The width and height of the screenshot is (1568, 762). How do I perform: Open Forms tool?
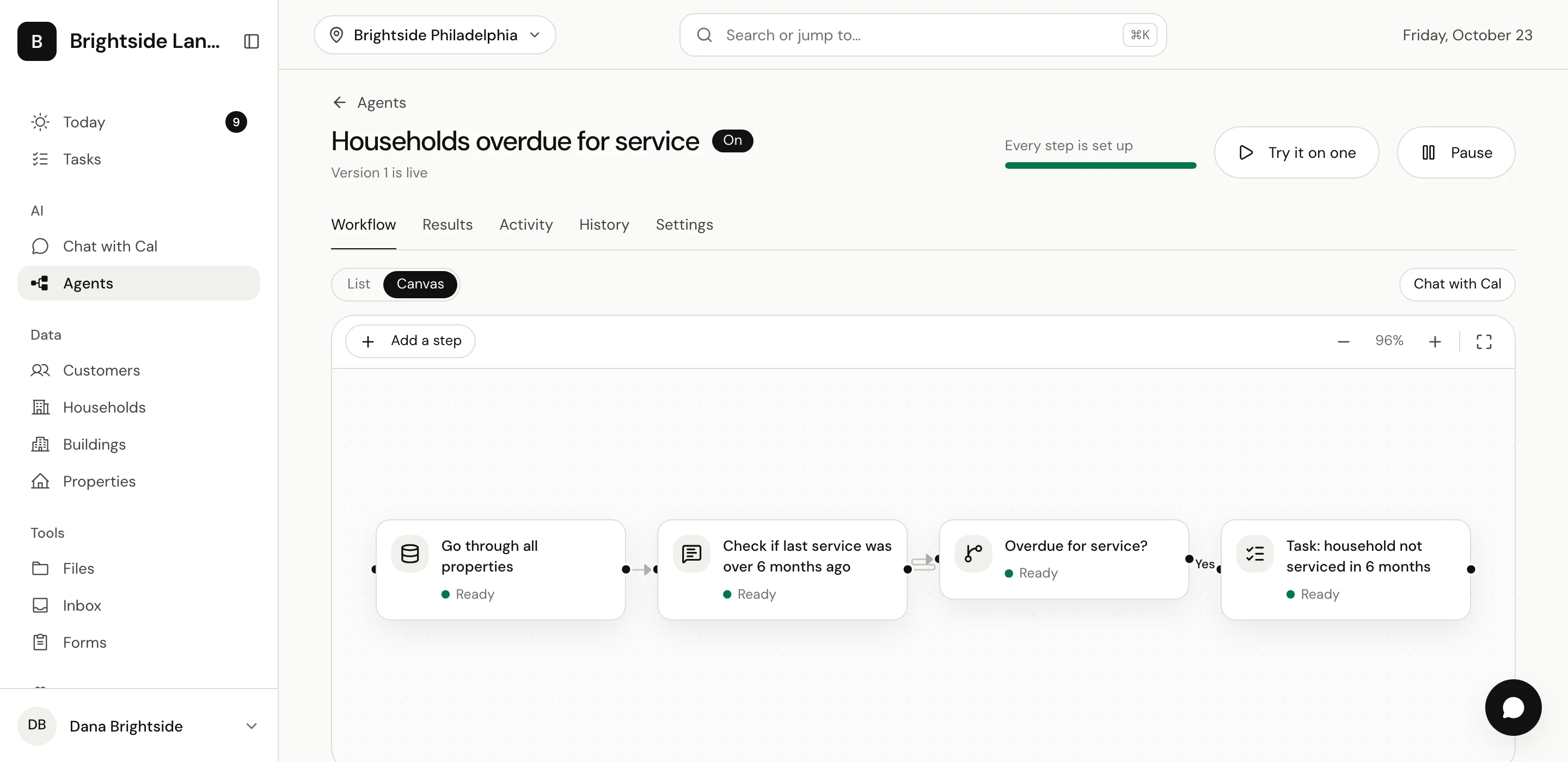[139, 643]
